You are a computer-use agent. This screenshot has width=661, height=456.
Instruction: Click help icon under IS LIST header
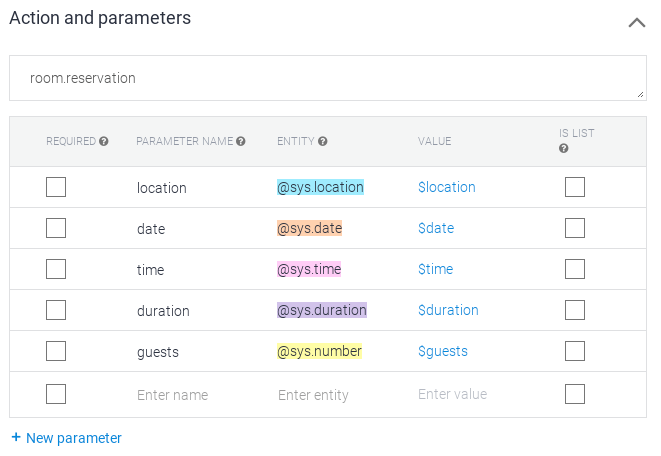(564, 149)
